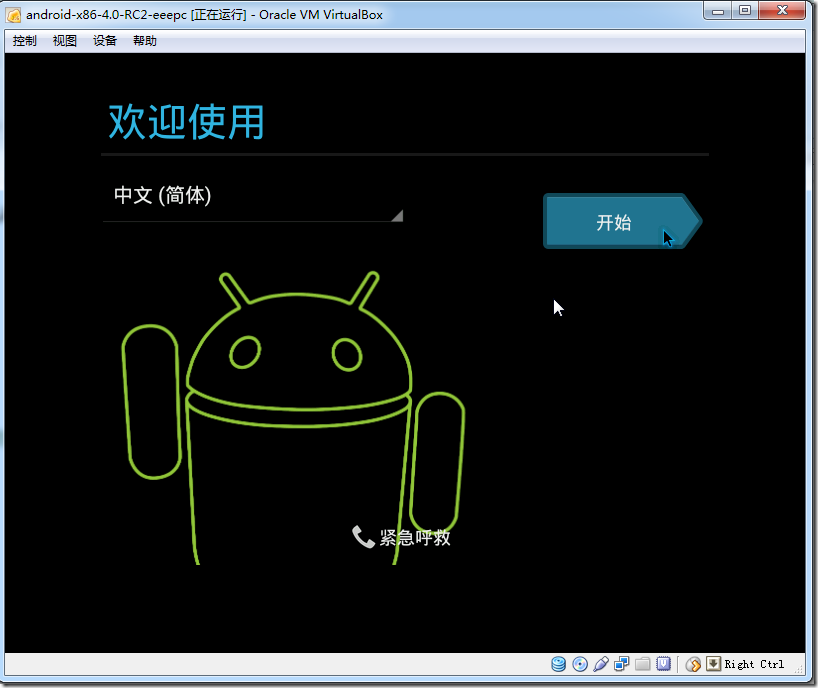This screenshot has height=688, width=818.
Task: Click the 开始 start button
Action: (x=622, y=221)
